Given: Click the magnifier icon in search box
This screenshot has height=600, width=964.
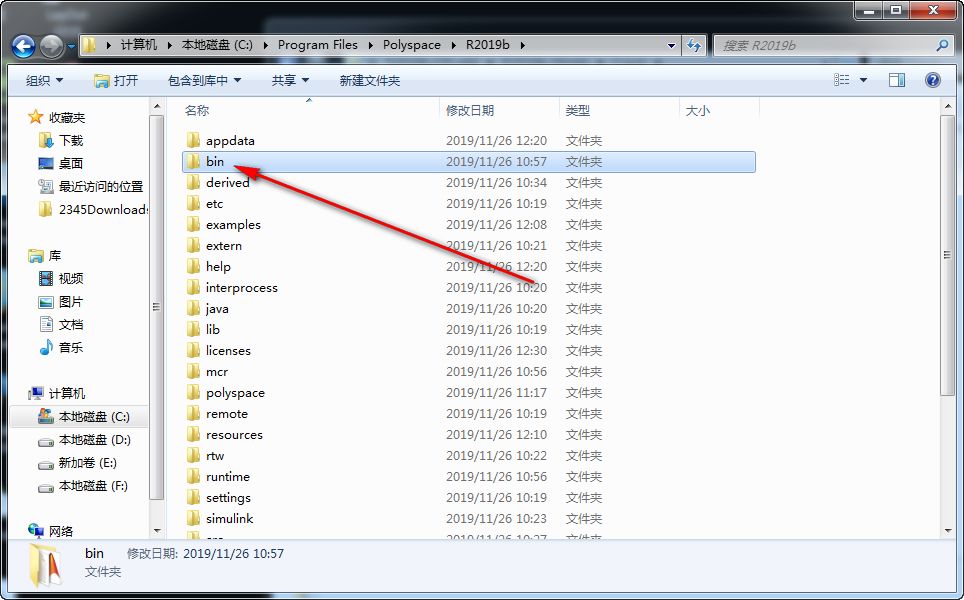Looking at the screenshot, I should pos(942,45).
